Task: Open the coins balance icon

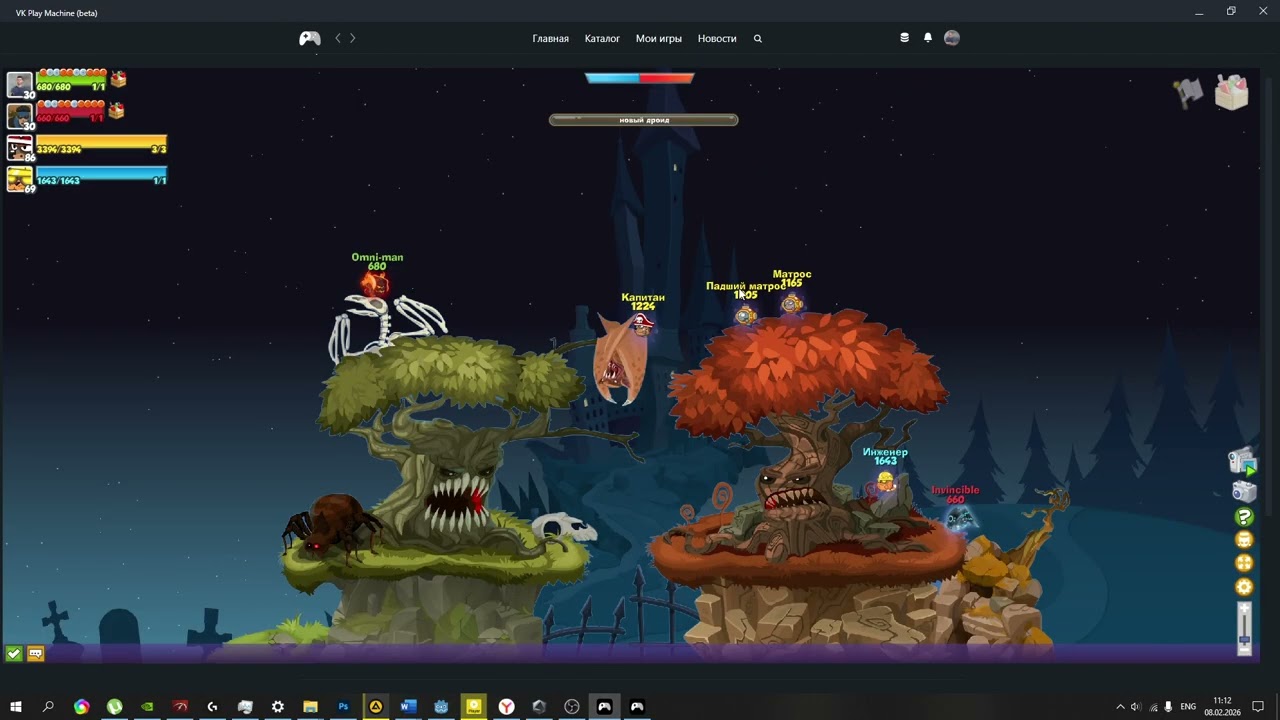Action: pos(905,38)
